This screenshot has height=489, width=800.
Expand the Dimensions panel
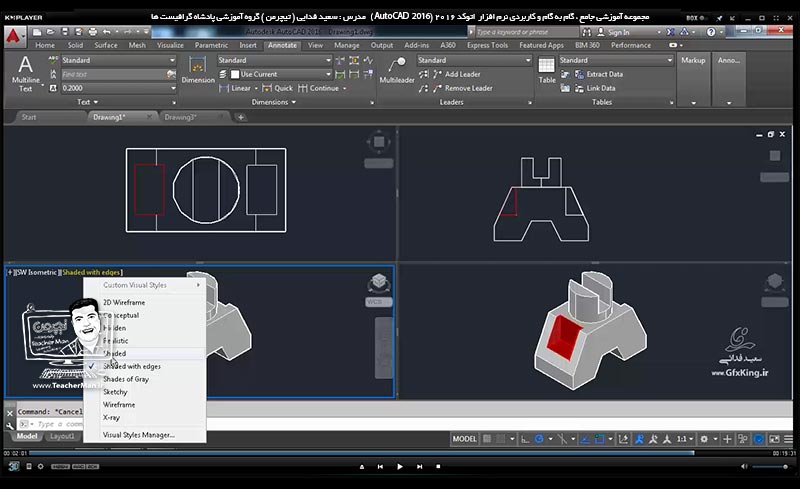pos(273,102)
